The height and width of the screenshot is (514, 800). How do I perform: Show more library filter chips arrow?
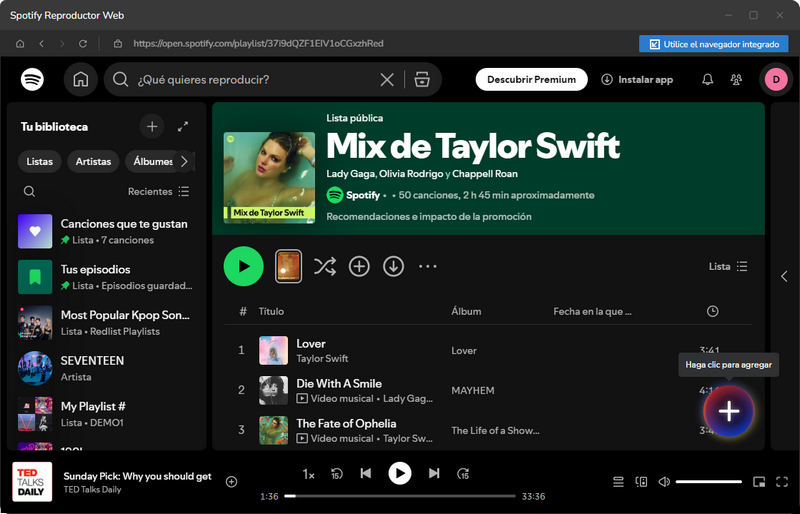click(185, 161)
